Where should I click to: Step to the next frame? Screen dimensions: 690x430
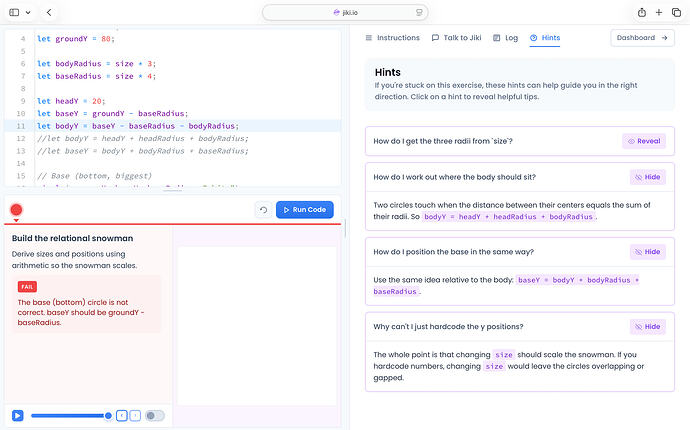point(136,415)
